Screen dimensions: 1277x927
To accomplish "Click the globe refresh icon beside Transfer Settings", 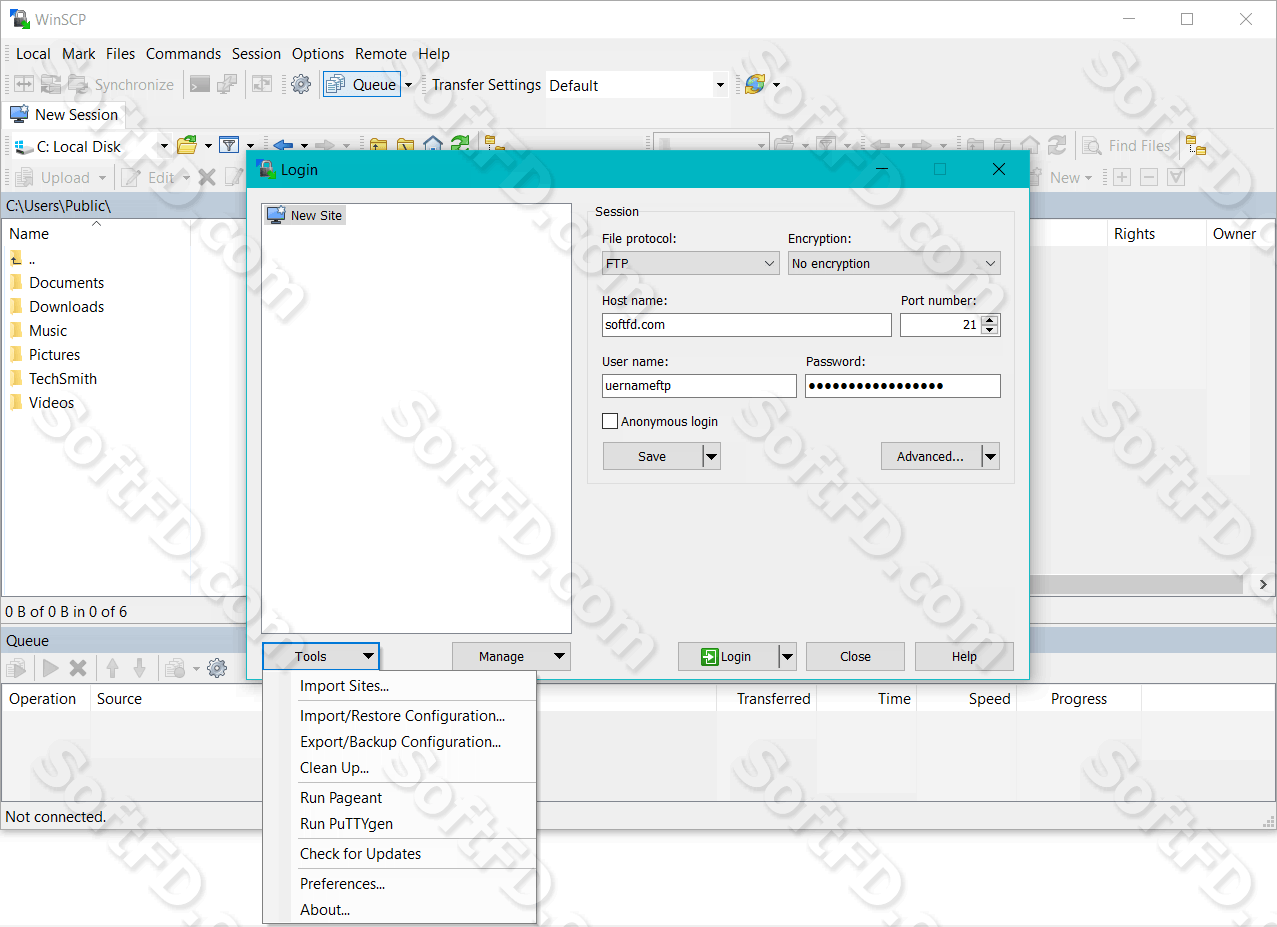I will click(755, 85).
